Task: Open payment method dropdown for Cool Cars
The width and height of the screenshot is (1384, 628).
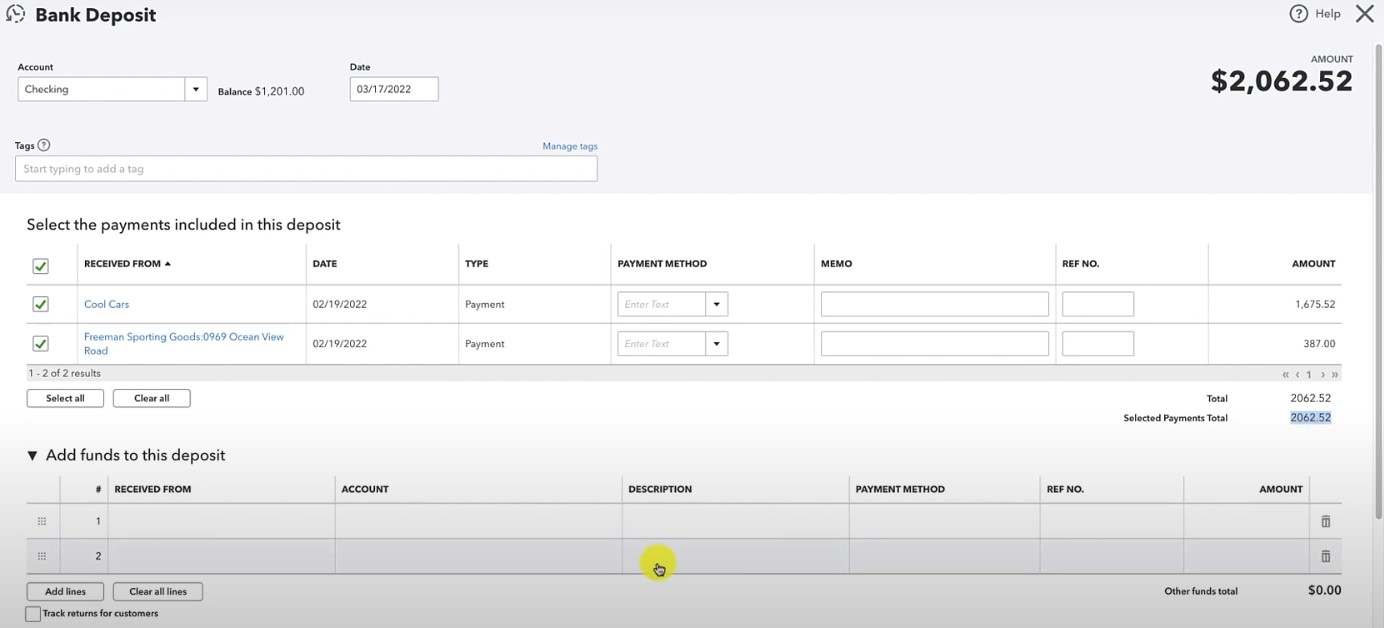Action: (716, 304)
